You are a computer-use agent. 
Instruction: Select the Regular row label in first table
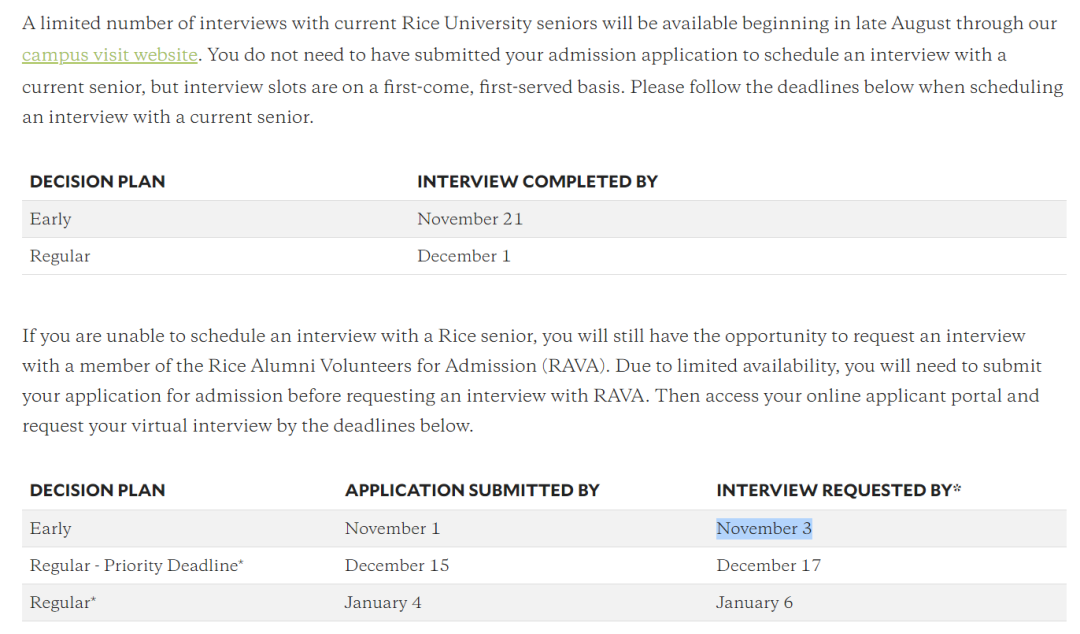[x=60, y=256]
